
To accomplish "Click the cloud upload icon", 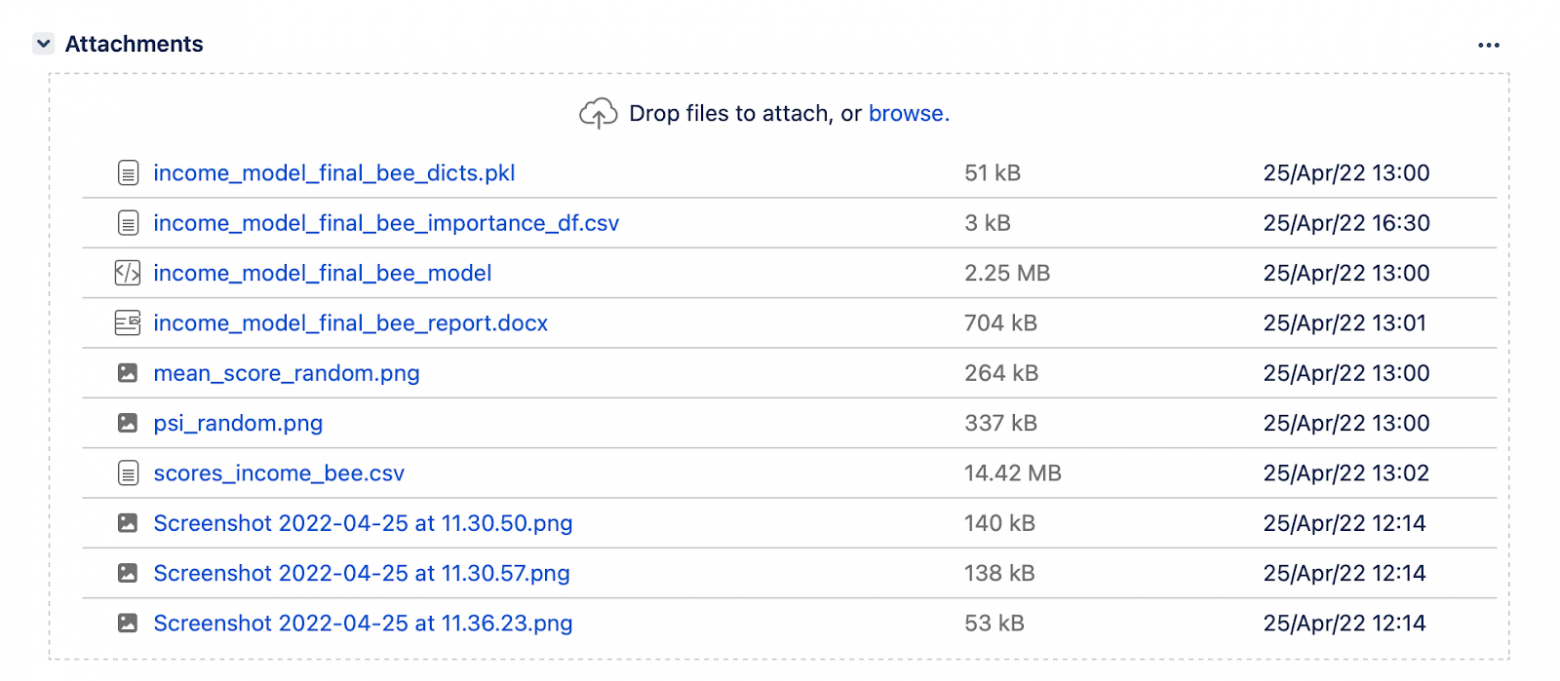I will click(598, 114).
